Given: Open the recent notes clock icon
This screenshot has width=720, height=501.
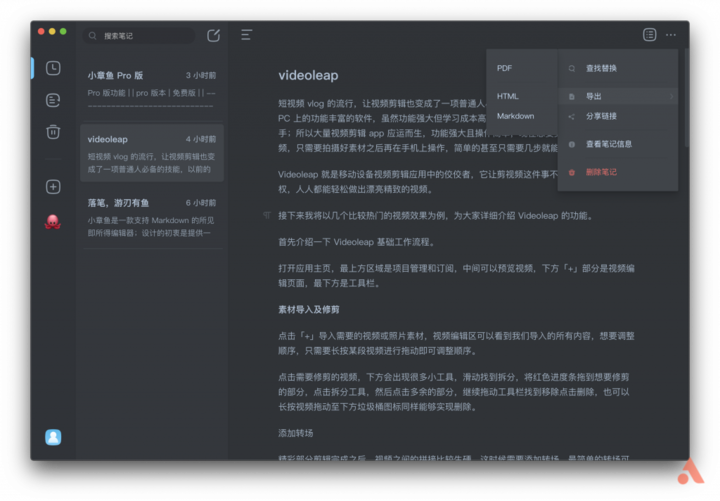Looking at the screenshot, I should pyautogui.click(x=53, y=68).
